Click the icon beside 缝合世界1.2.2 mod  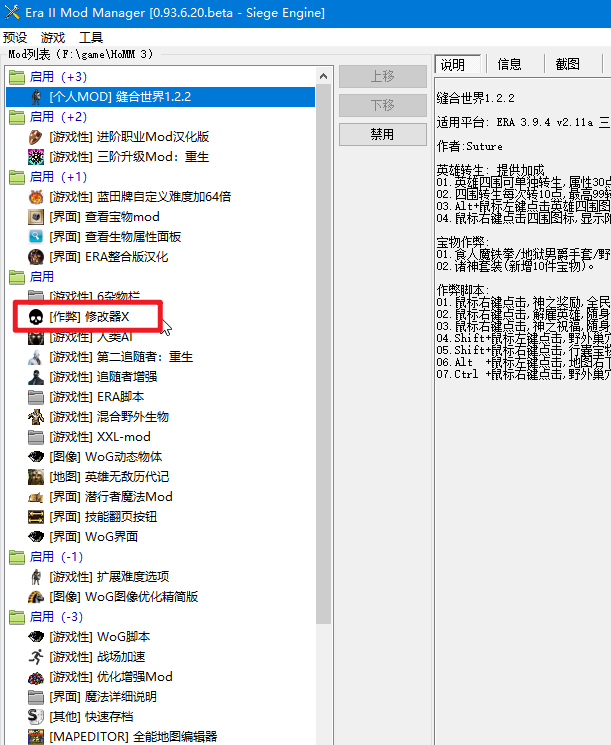(x=36, y=97)
